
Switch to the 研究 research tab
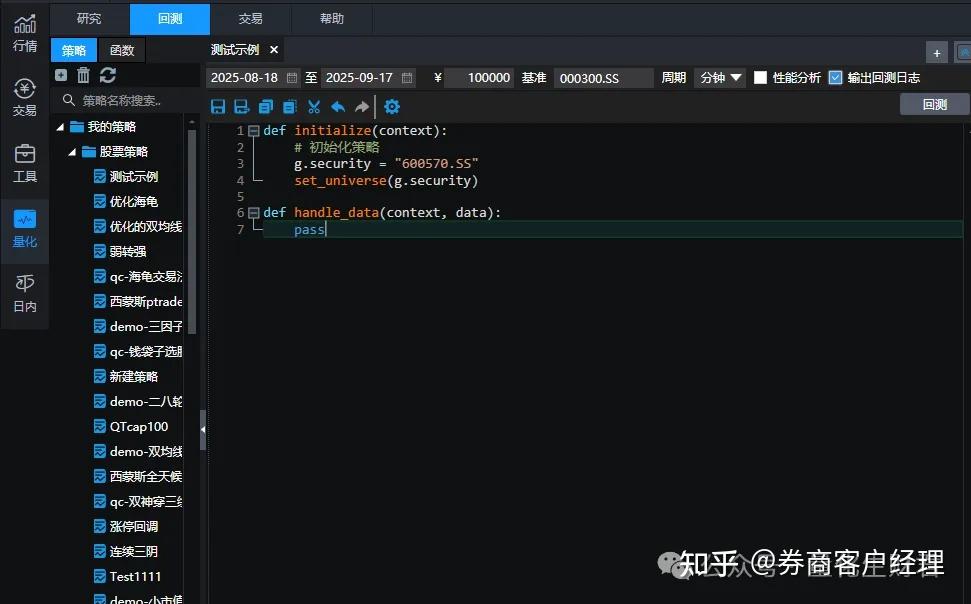coord(89,18)
